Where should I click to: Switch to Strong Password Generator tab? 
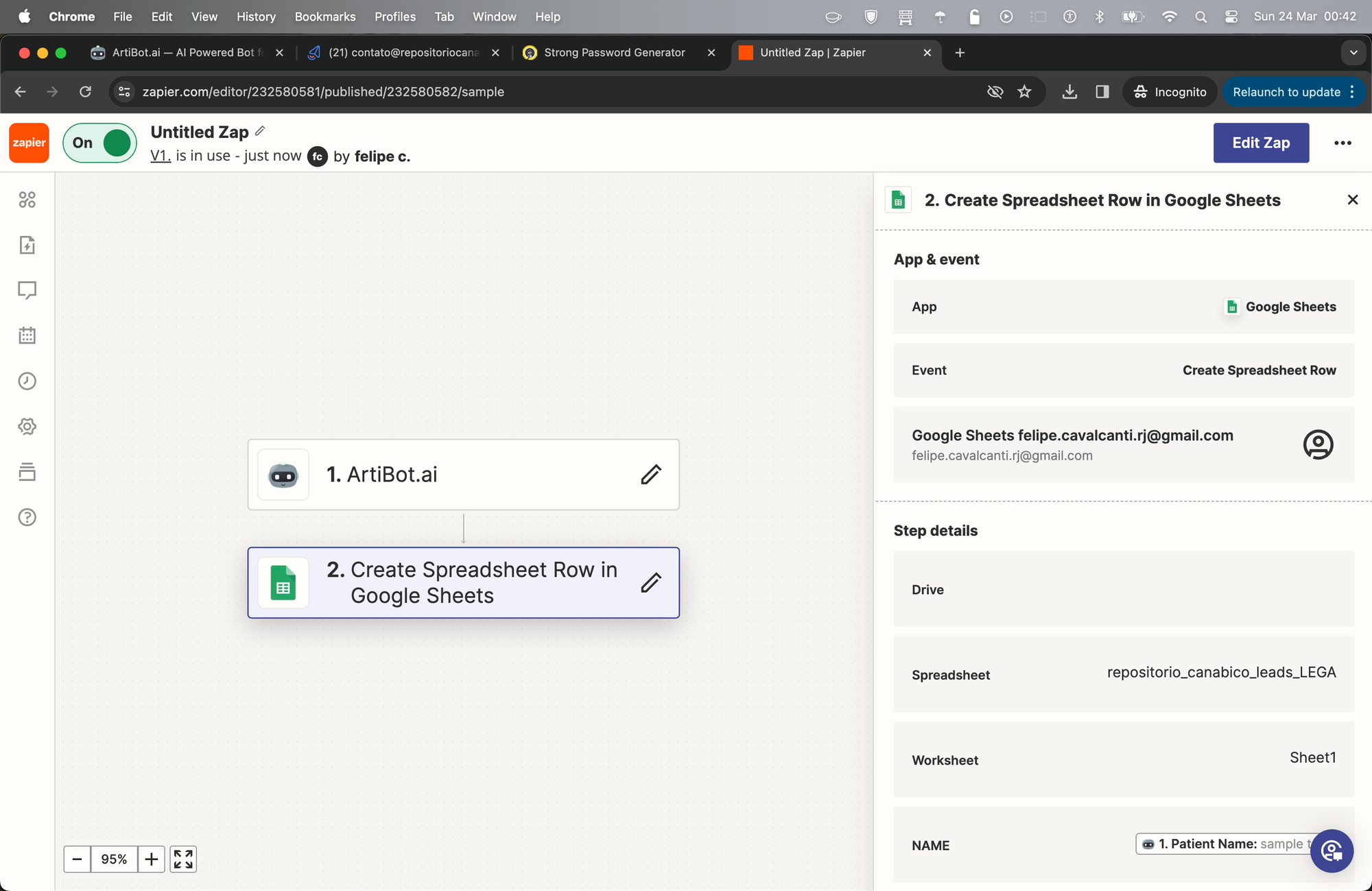(614, 53)
